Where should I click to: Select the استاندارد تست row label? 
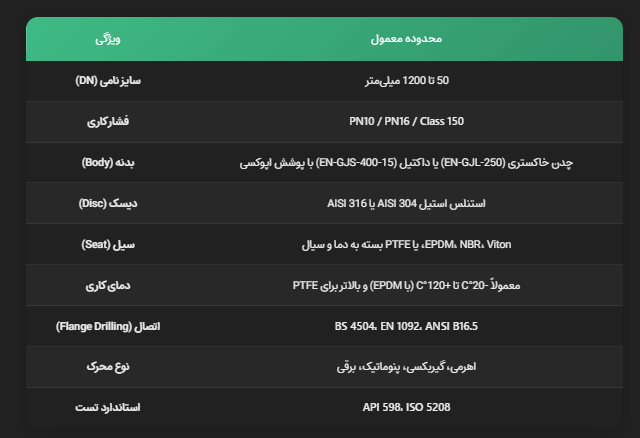click(107, 408)
